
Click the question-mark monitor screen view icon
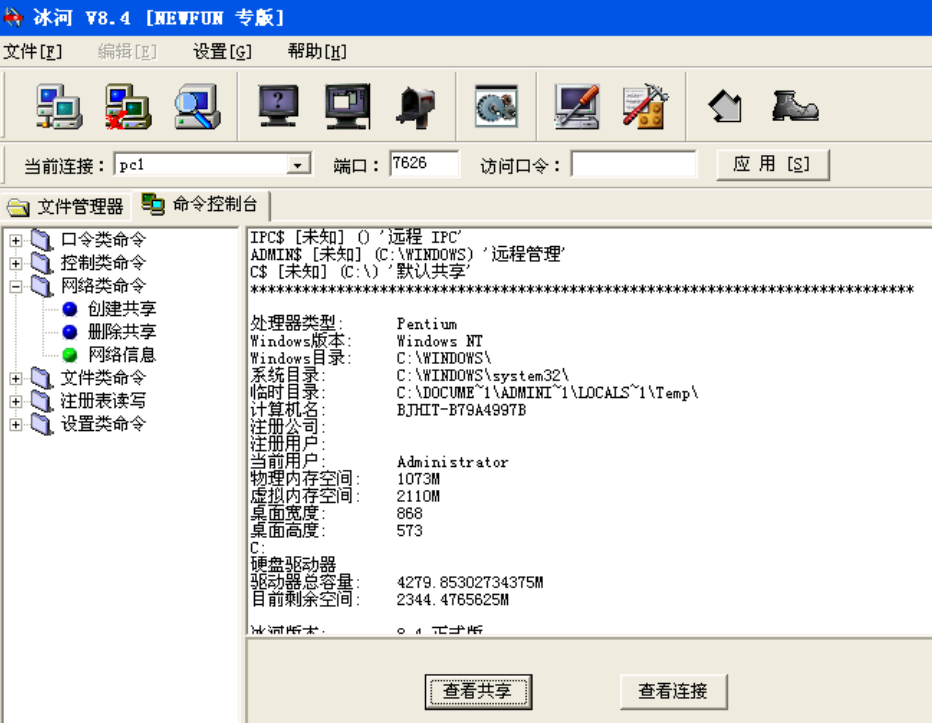click(278, 107)
